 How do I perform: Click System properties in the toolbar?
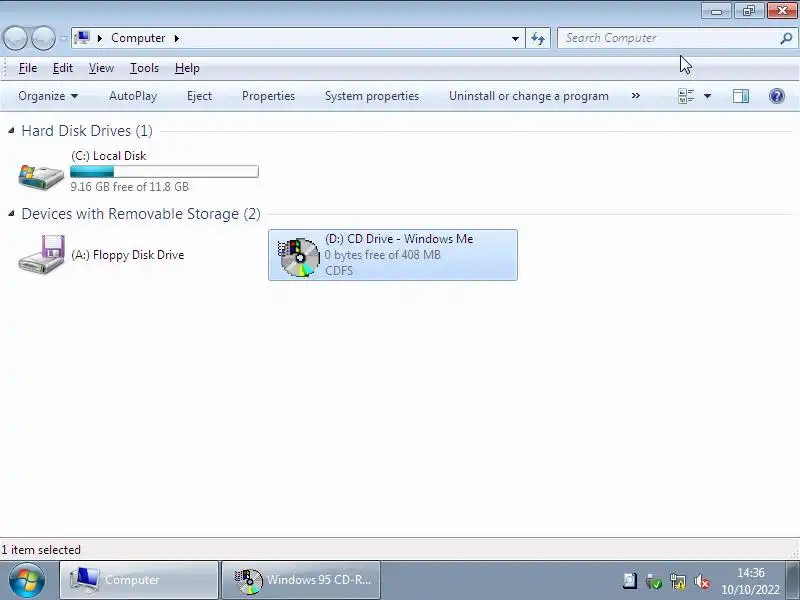372,96
